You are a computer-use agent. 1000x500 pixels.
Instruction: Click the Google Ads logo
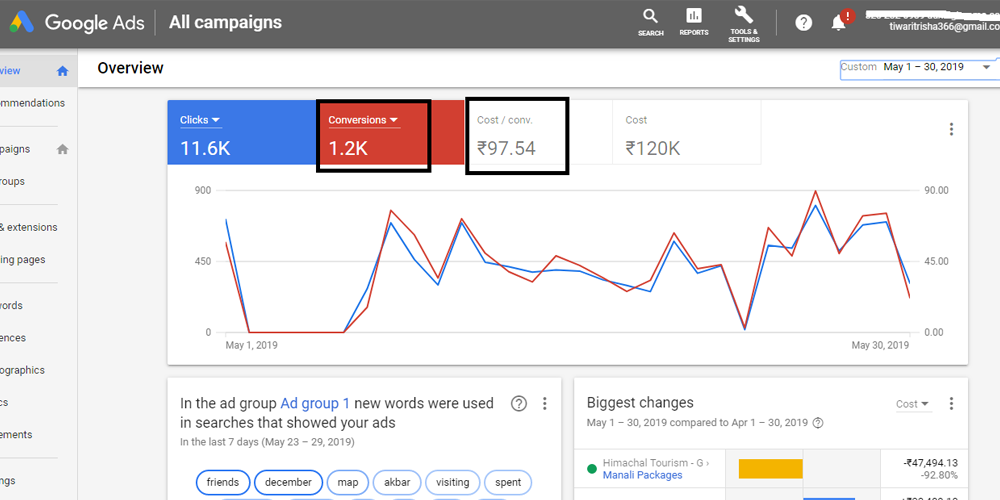23,22
